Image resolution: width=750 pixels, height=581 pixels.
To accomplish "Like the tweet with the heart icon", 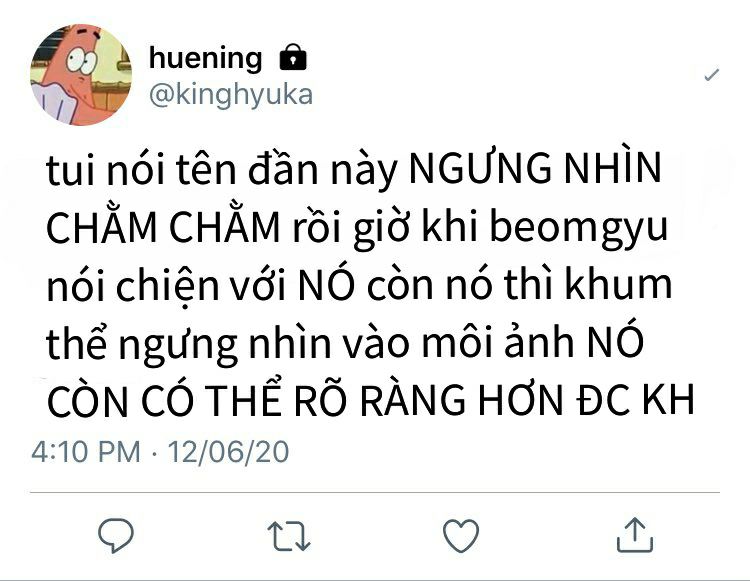I will 461,535.
